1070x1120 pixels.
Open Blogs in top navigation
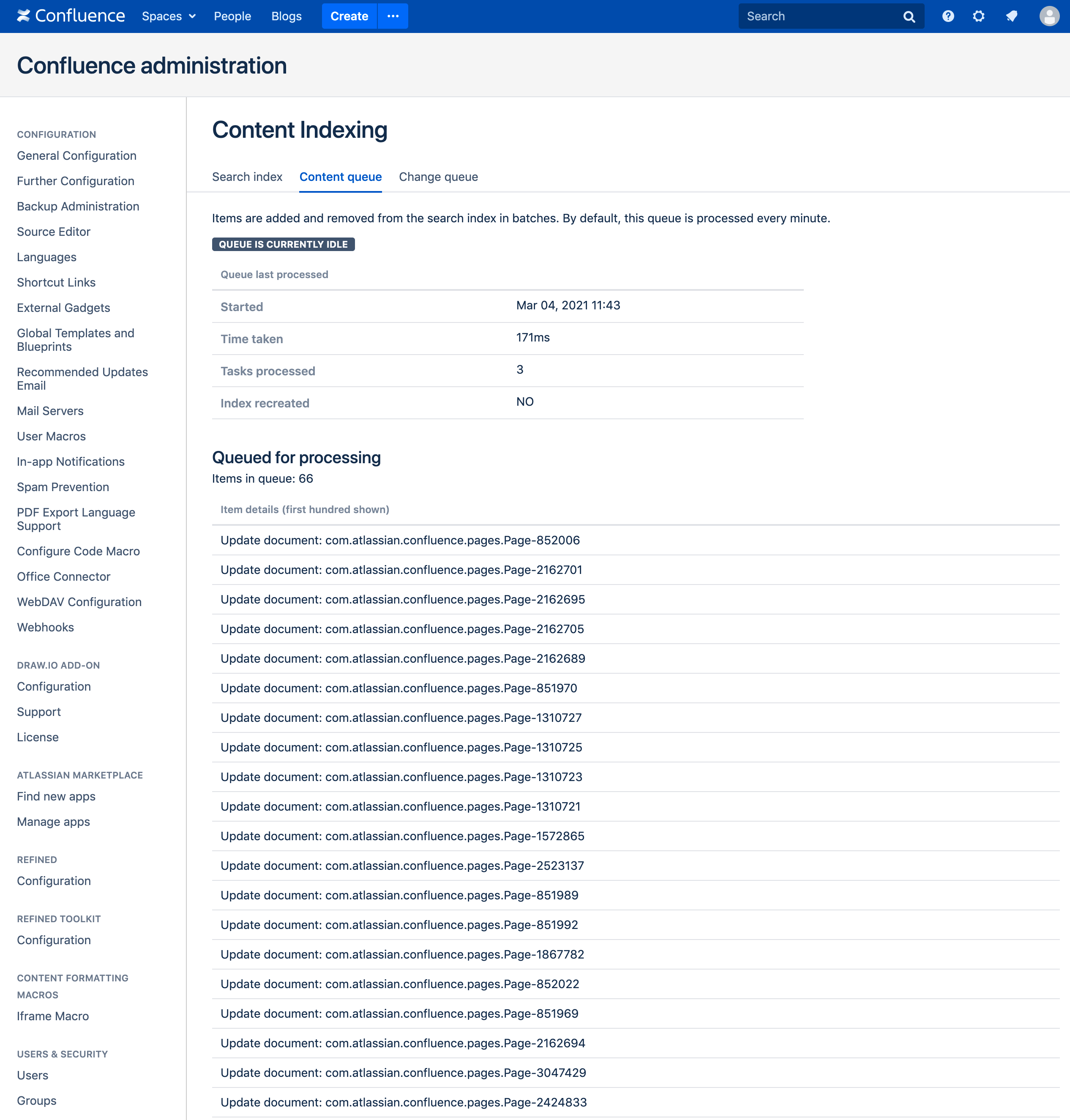pos(287,16)
